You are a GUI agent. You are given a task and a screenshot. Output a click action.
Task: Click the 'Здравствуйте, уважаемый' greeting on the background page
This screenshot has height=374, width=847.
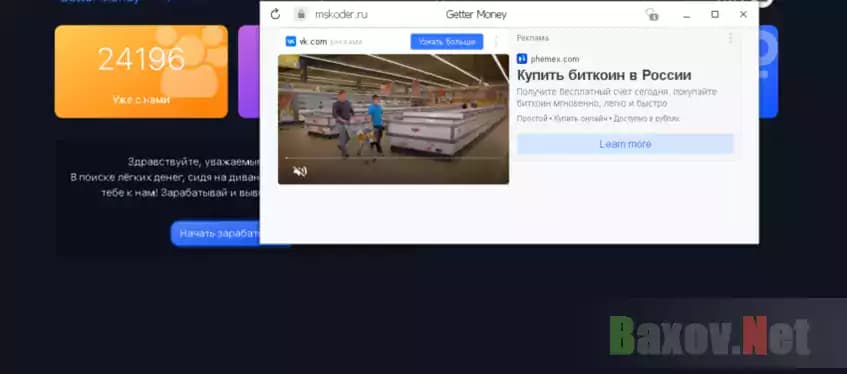click(x=194, y=162)
